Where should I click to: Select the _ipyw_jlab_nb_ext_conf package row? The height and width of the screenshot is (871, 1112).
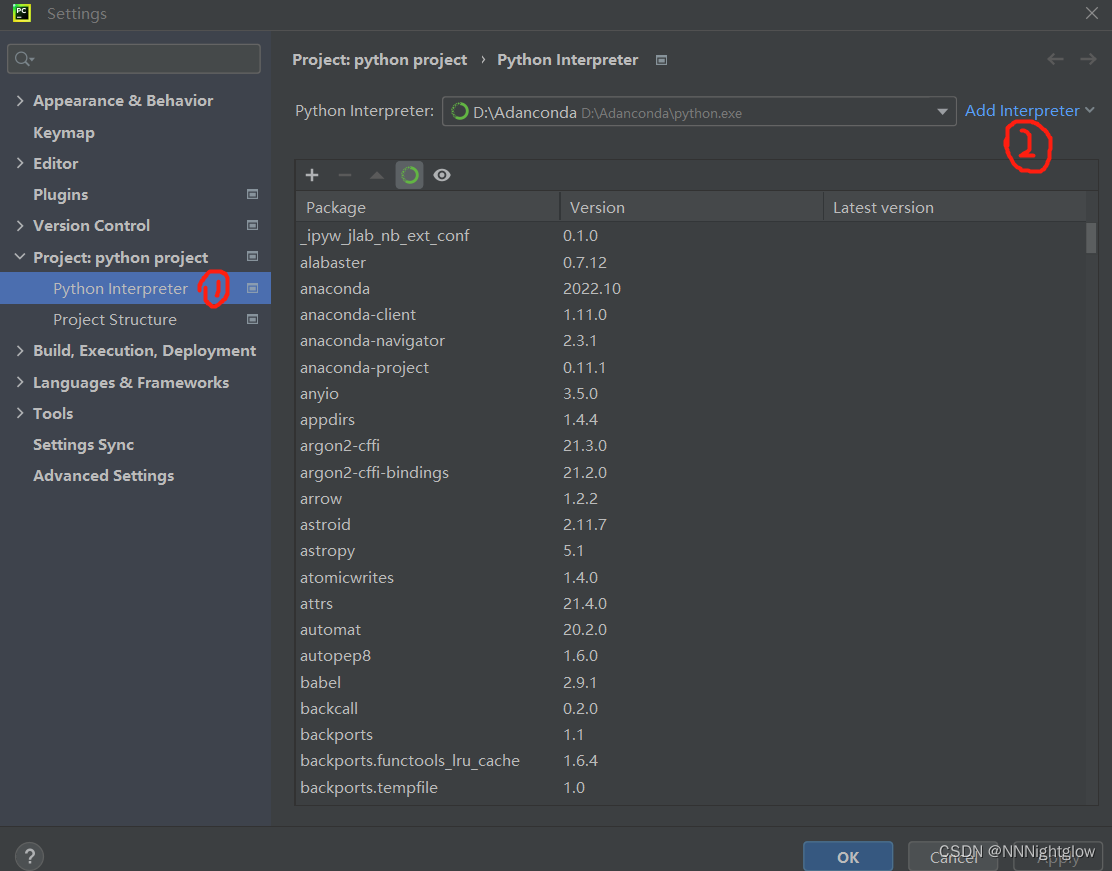691,235
